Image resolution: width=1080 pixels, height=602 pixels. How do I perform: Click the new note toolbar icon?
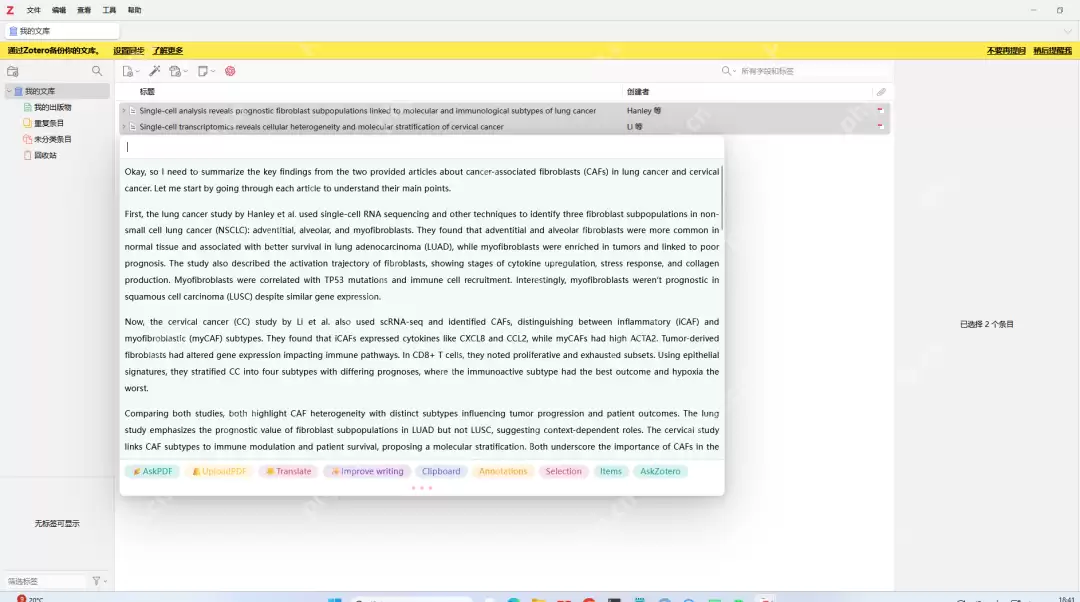coord(204,71)
